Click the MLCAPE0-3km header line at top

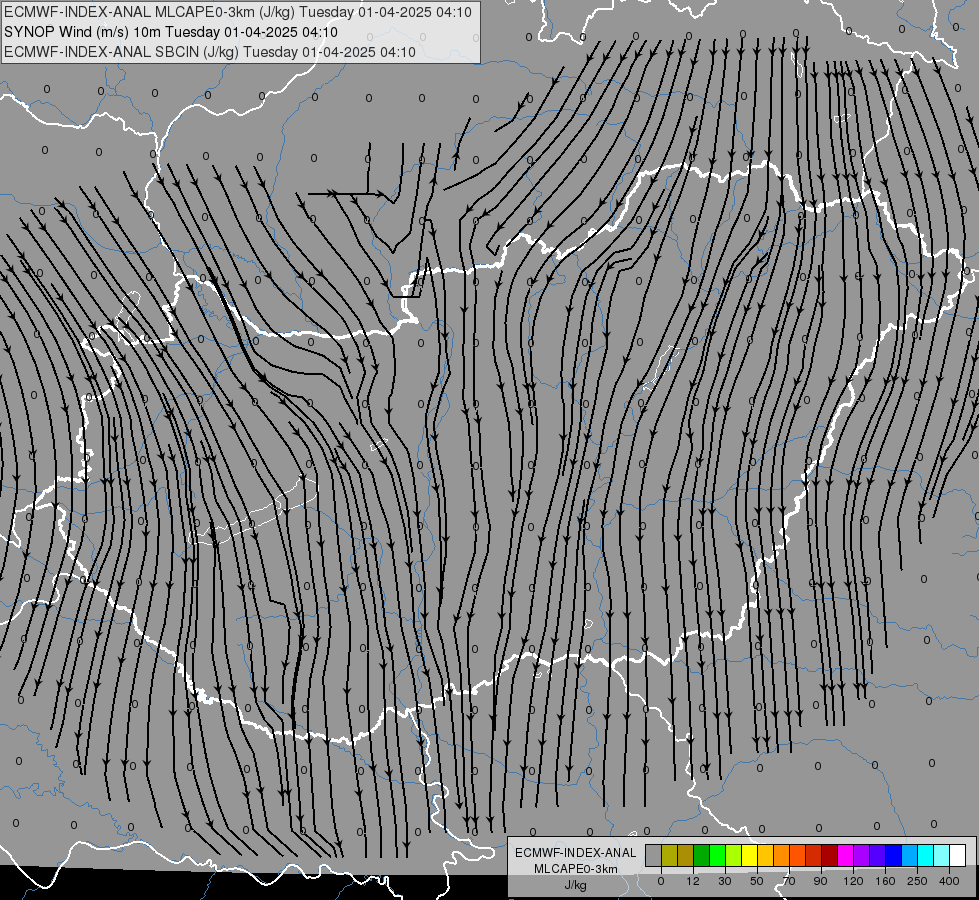point(238,12)
